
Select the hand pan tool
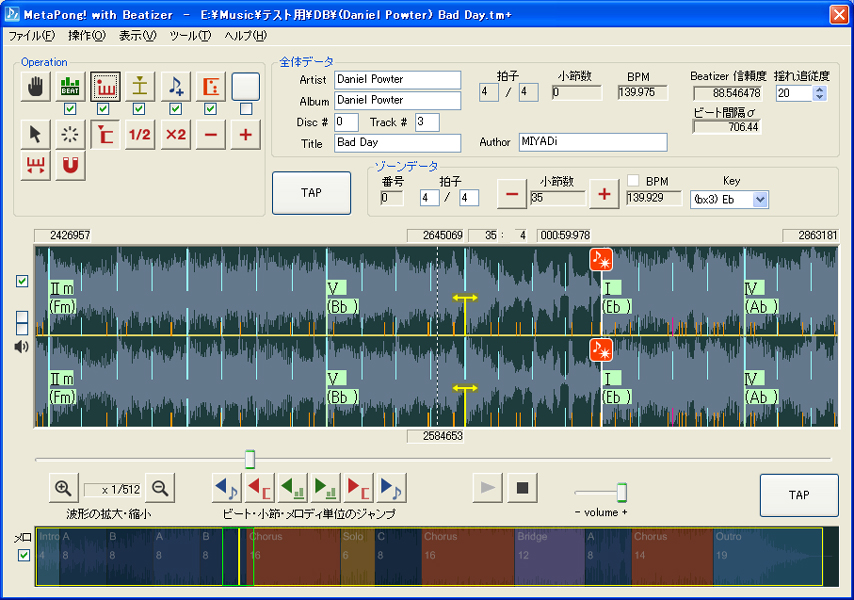35,87
